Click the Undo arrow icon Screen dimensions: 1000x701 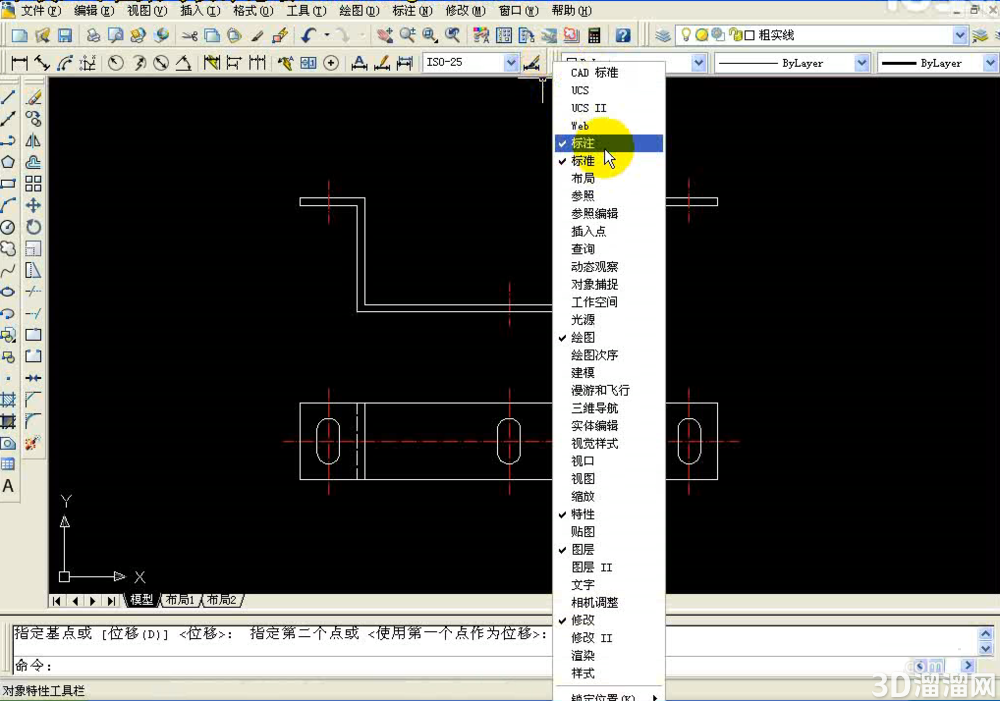click(x=309, y=36)
